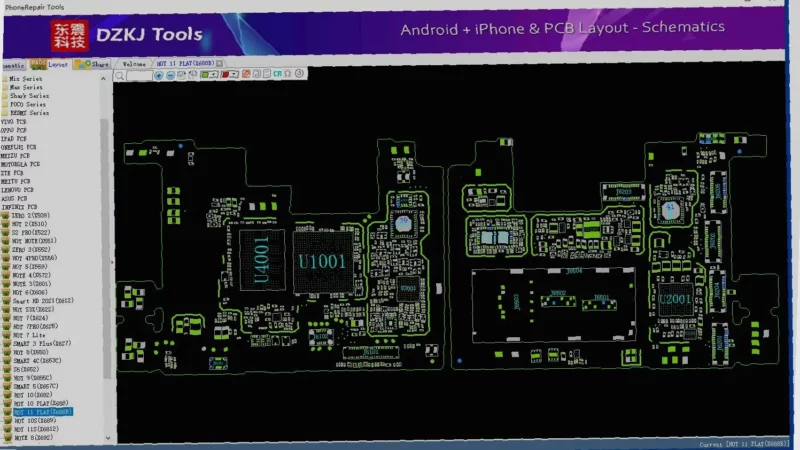Viewport: 800px width, 450px height.
Task: Expand the OPPO PCB category
Action: [x=13, y=130]
